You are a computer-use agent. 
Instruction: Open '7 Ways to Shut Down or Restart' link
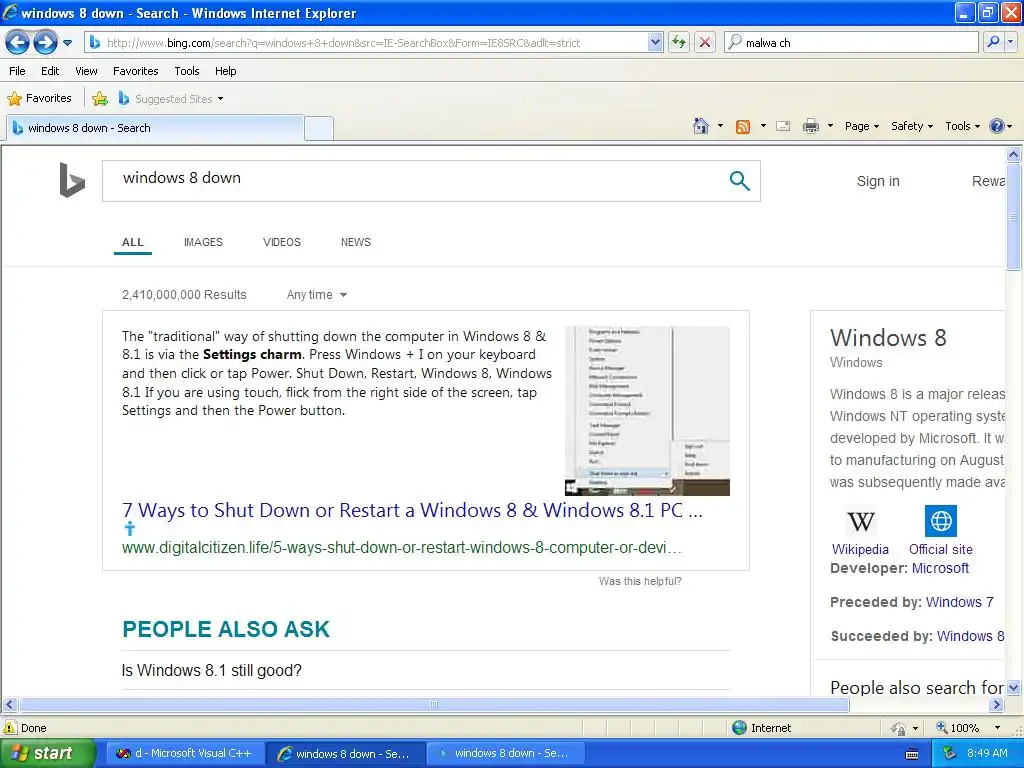(412, 510)
